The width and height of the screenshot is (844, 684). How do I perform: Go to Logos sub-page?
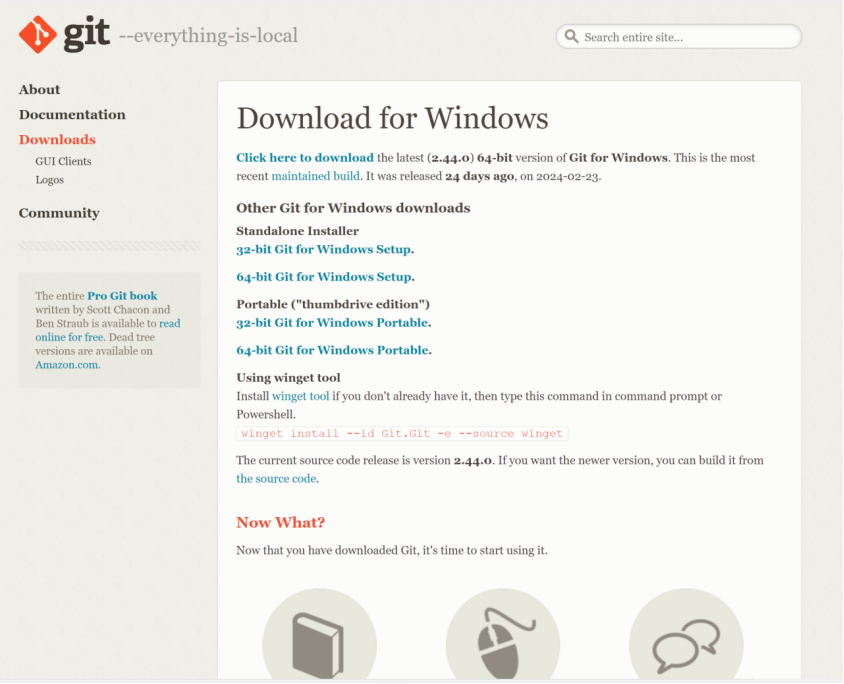(x=50, y=180)
